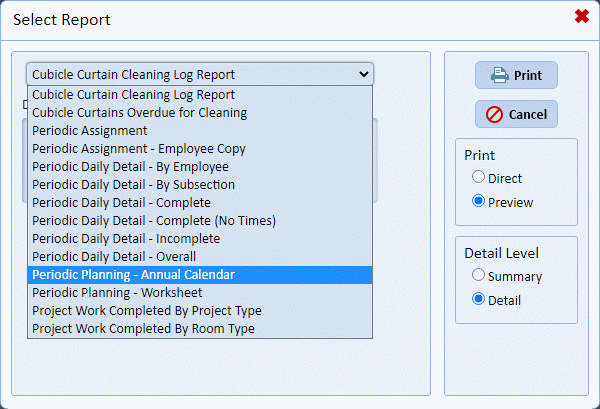Select Periodic Daily Detail - Incomplete
The height and width of the screenshot is (409, 600).
[x=126, y=239]
